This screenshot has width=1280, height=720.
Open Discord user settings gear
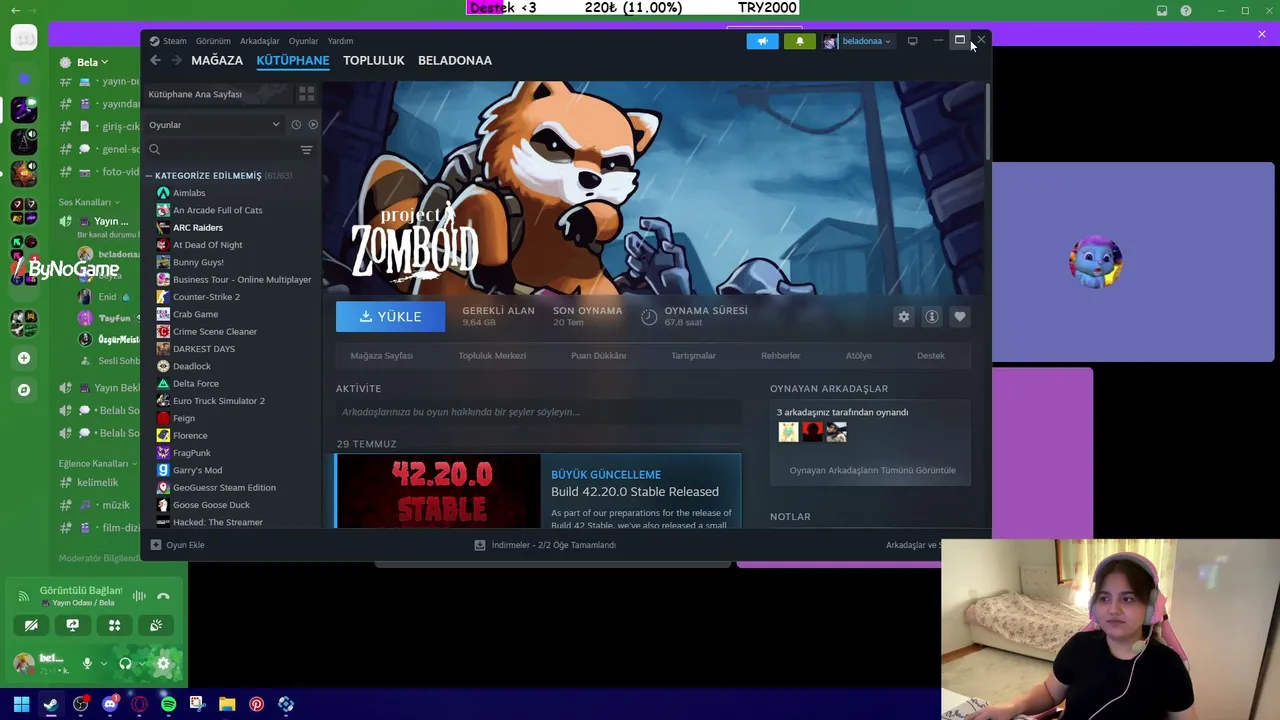tap(163, 663)
